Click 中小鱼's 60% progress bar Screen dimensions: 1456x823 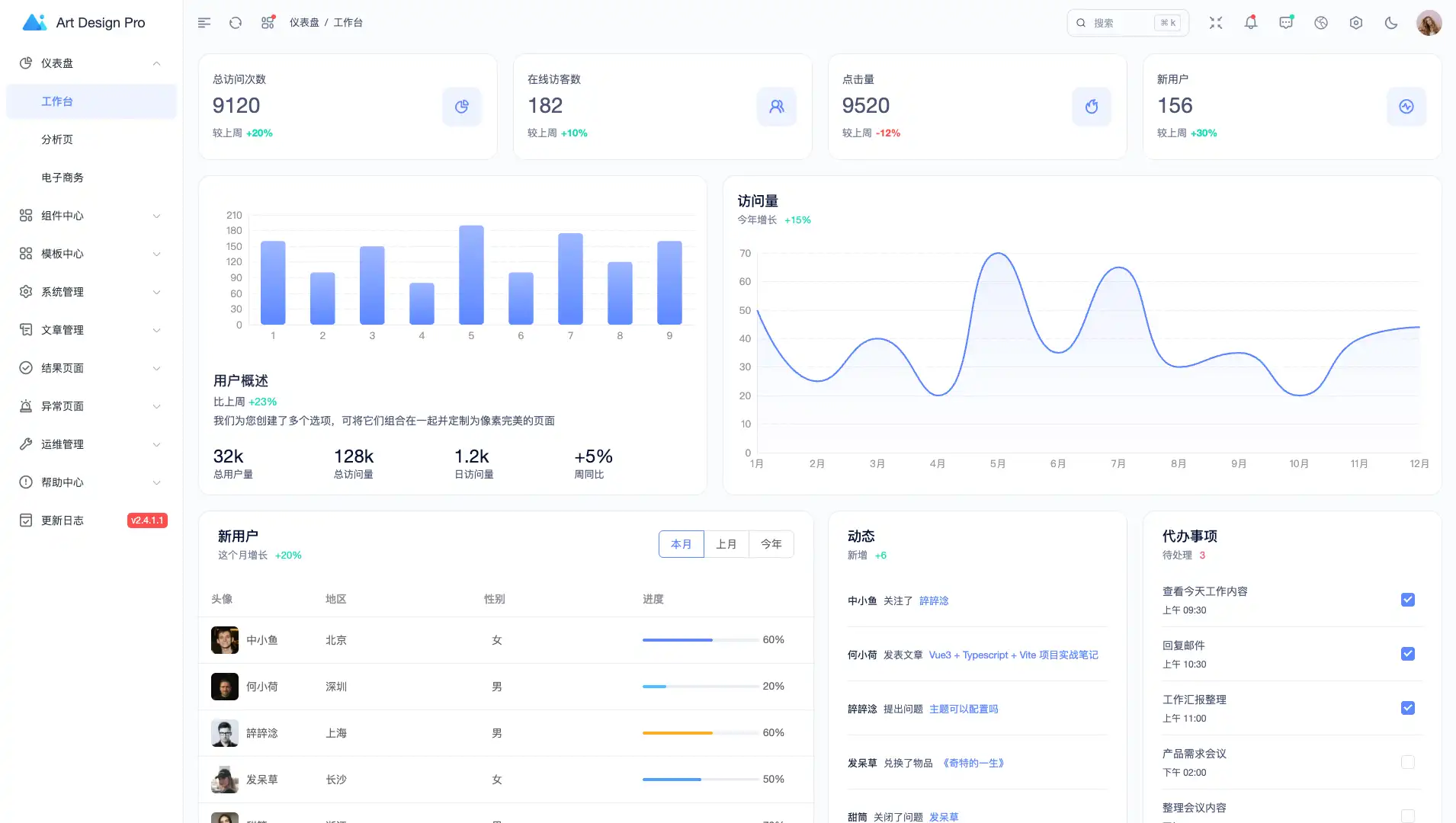coord(700,640)
